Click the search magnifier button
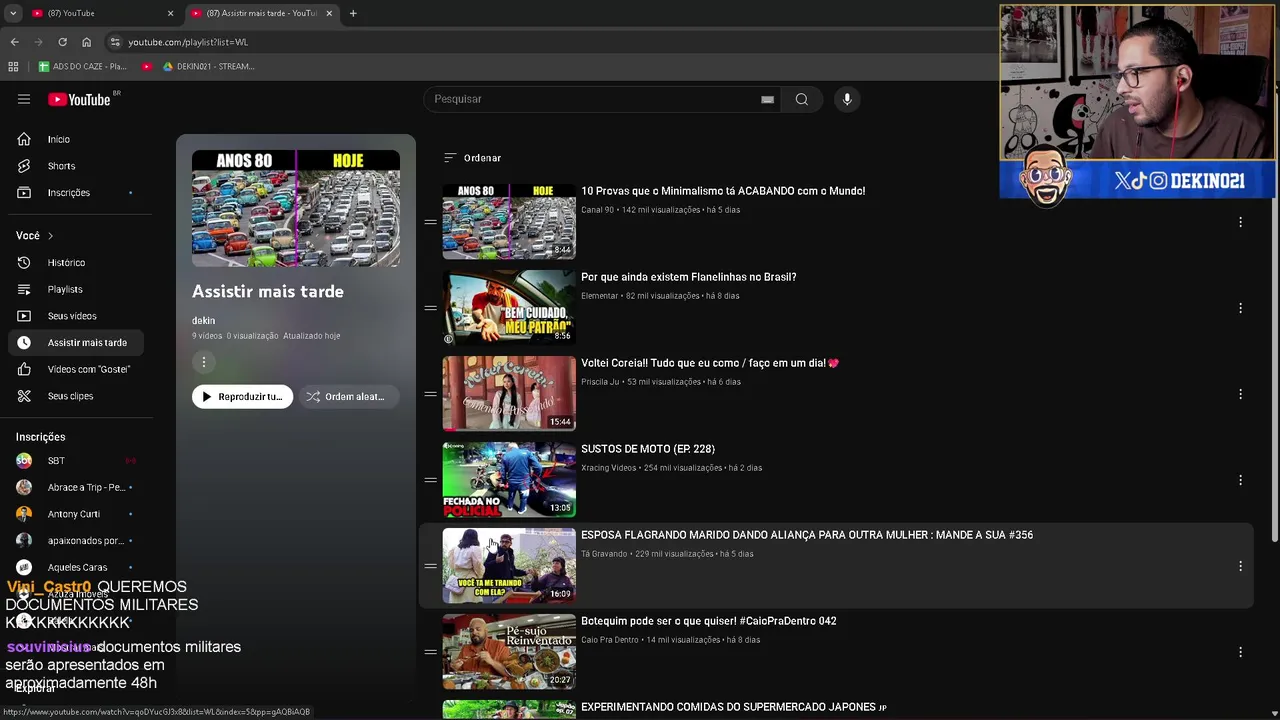Image resolution: width=1280 pixels, height=720 pixels. (x=801, y=99)
